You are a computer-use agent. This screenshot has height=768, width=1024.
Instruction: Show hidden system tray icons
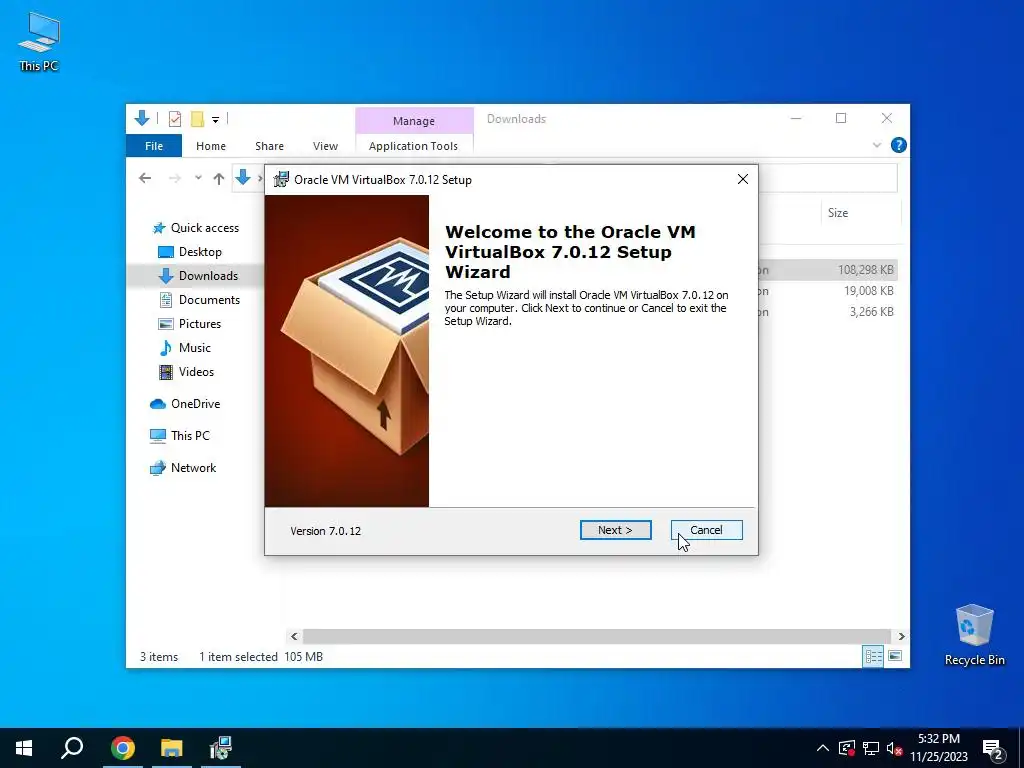click(823, 748)
